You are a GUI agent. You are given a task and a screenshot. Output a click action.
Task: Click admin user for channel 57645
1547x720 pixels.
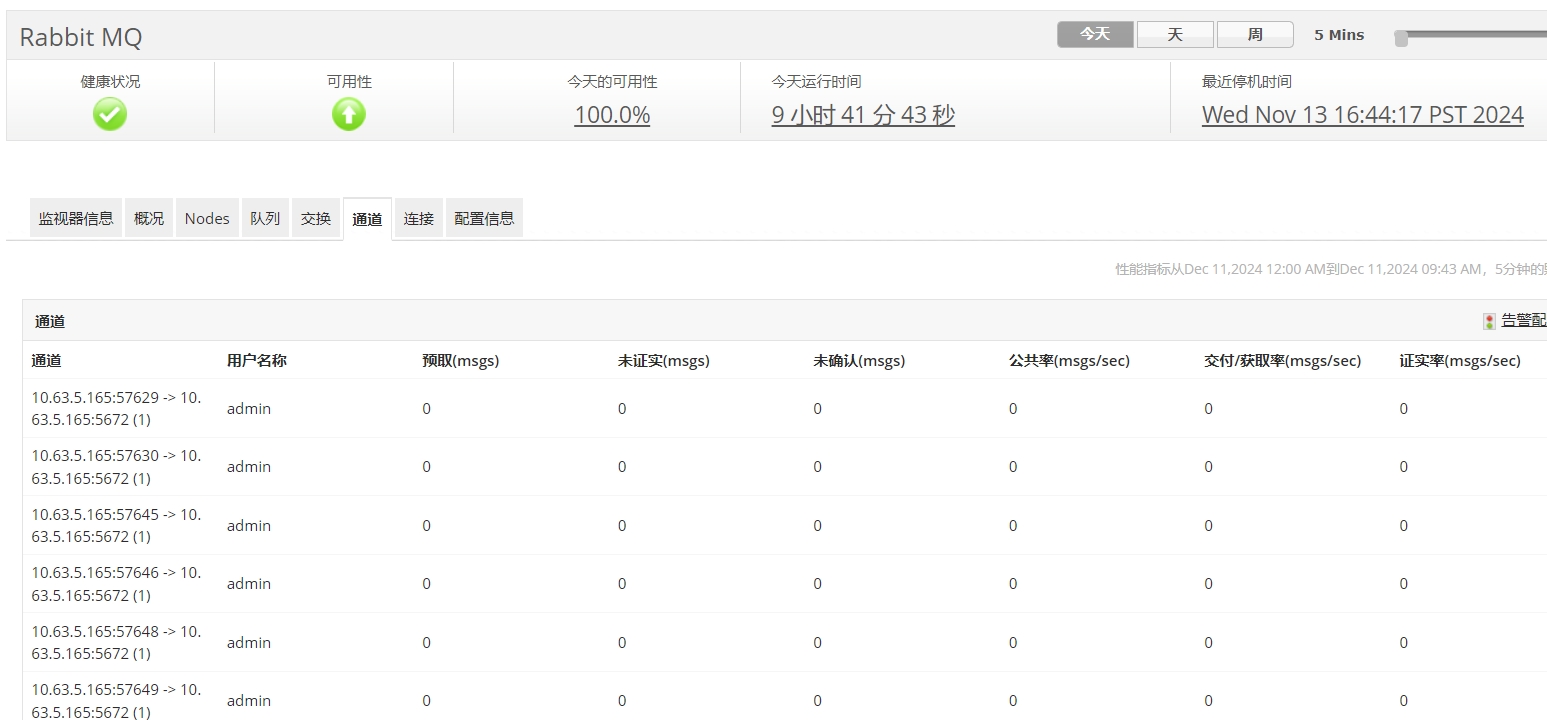tap(249, 525)
